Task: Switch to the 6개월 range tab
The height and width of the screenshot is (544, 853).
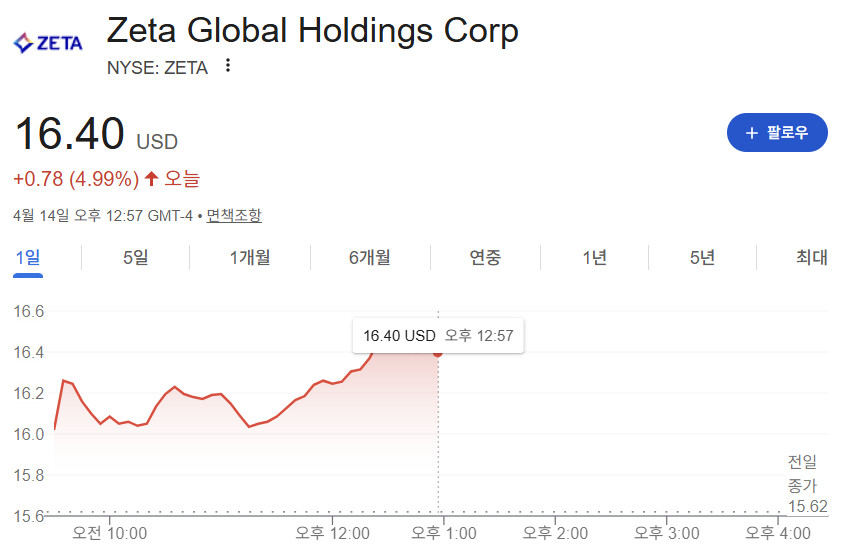Action: coord(369,257)
